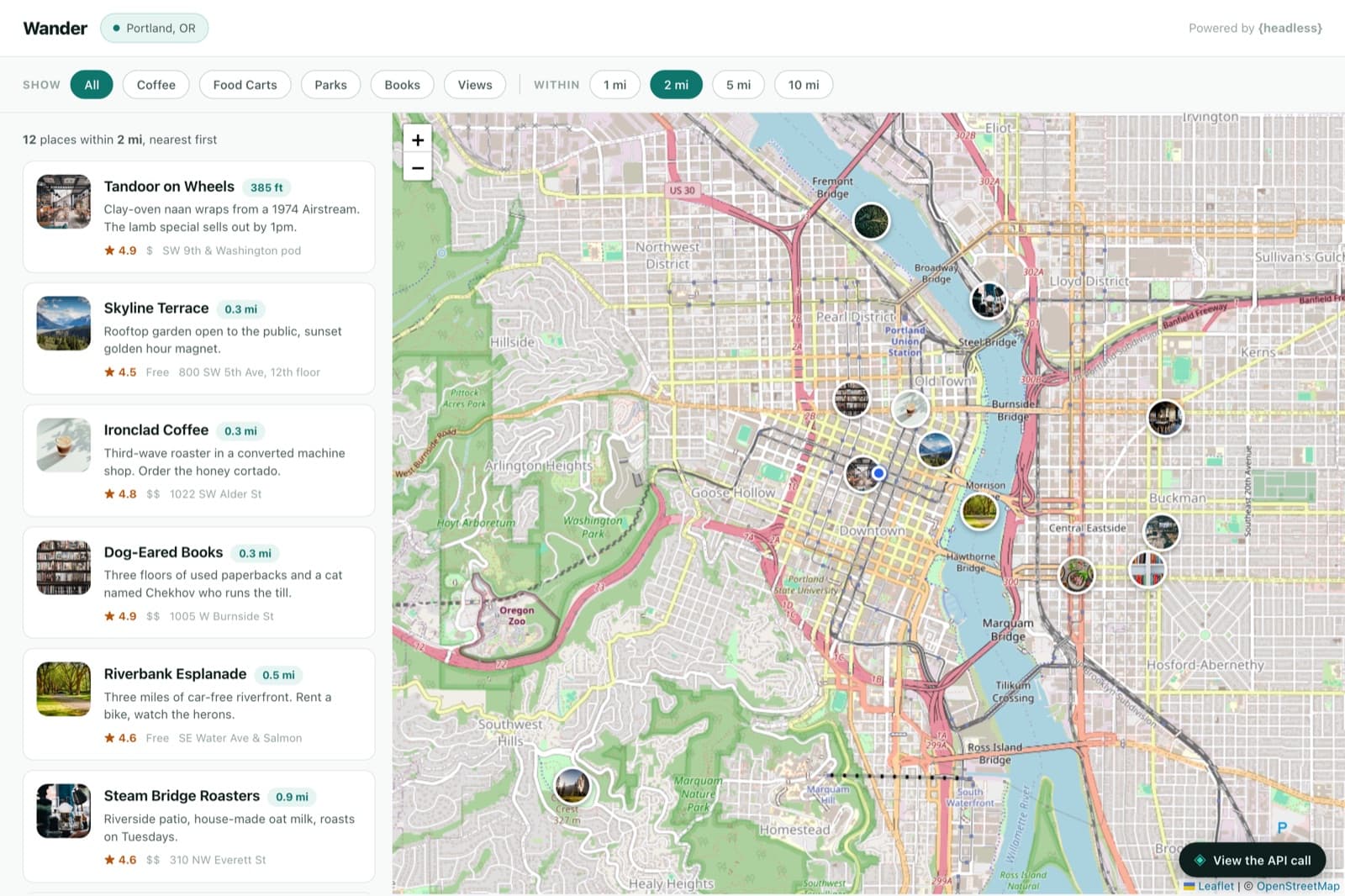Click the 0.9 mi distance badge

292,797
